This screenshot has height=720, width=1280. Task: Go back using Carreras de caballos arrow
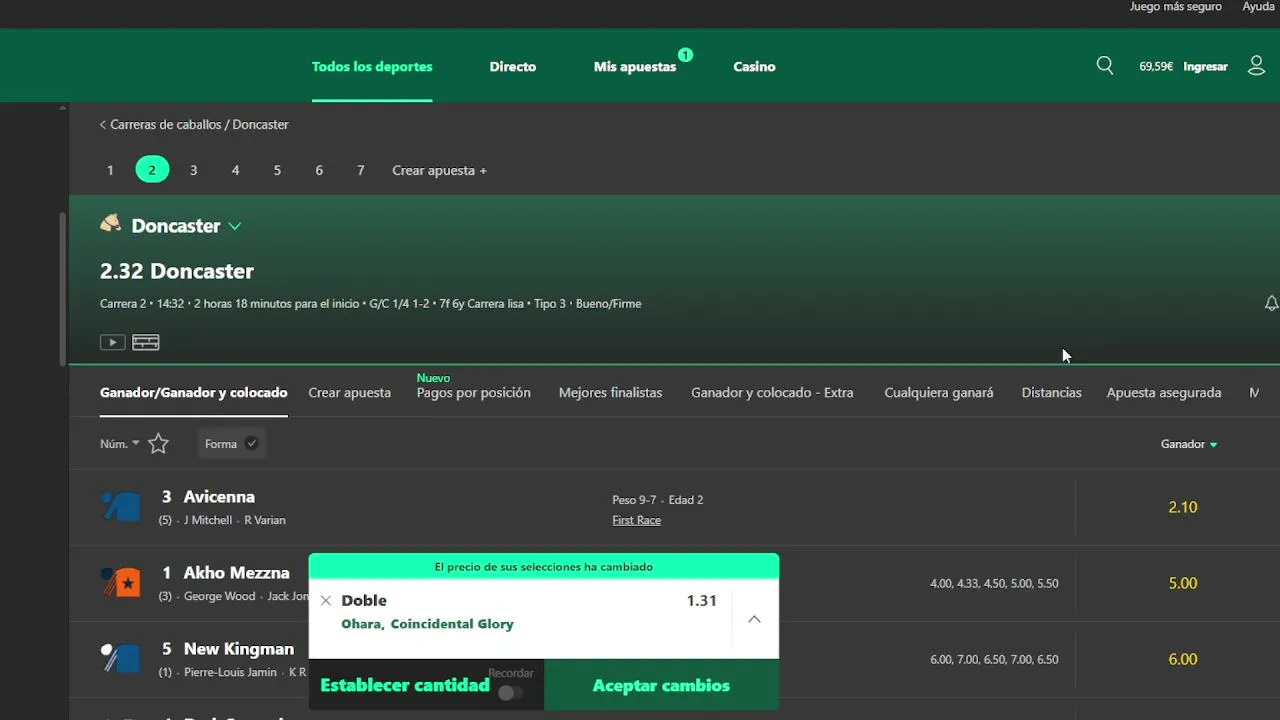coord(102,125)
